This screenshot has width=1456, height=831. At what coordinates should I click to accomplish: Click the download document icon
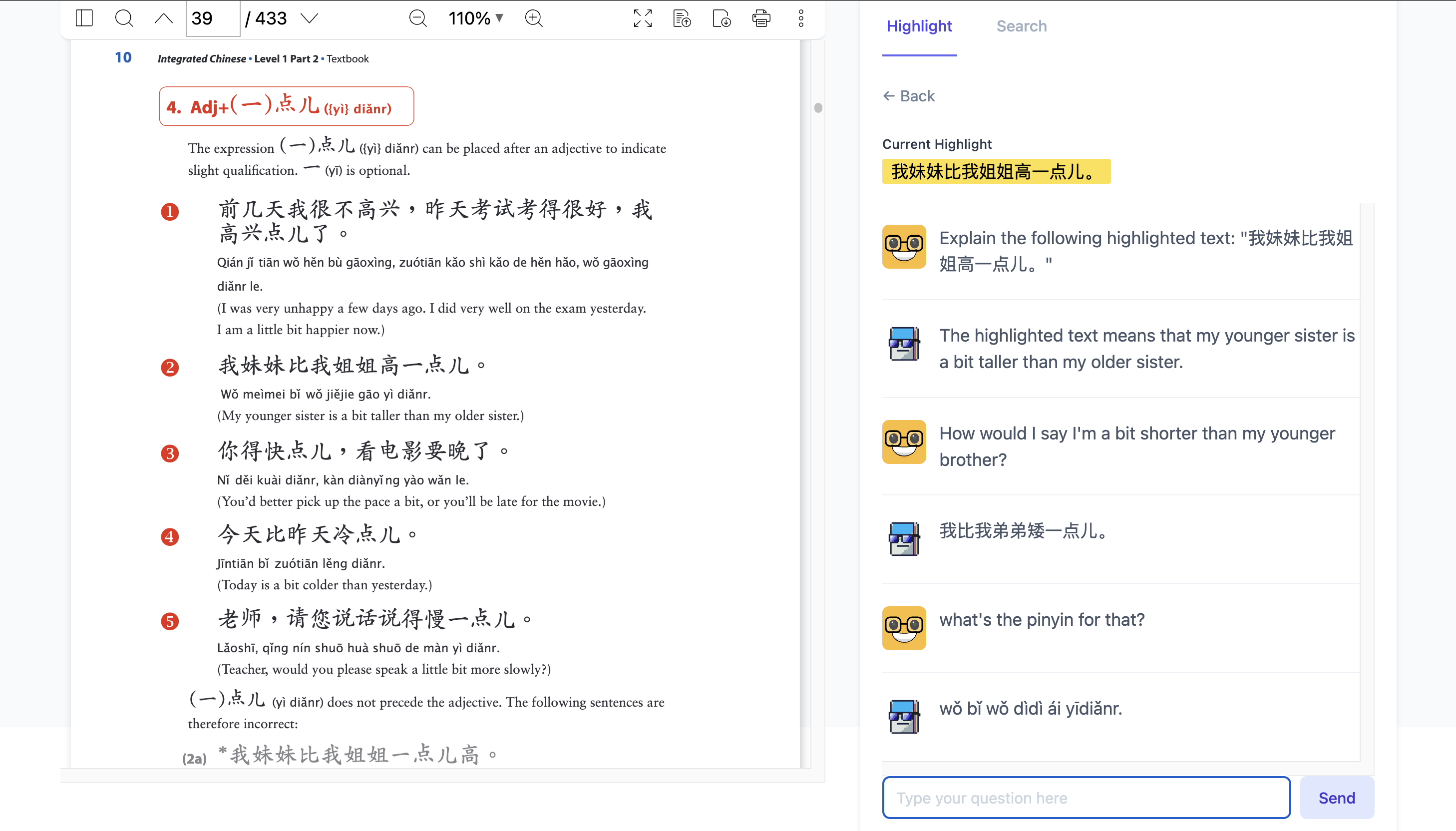(722, 18)
